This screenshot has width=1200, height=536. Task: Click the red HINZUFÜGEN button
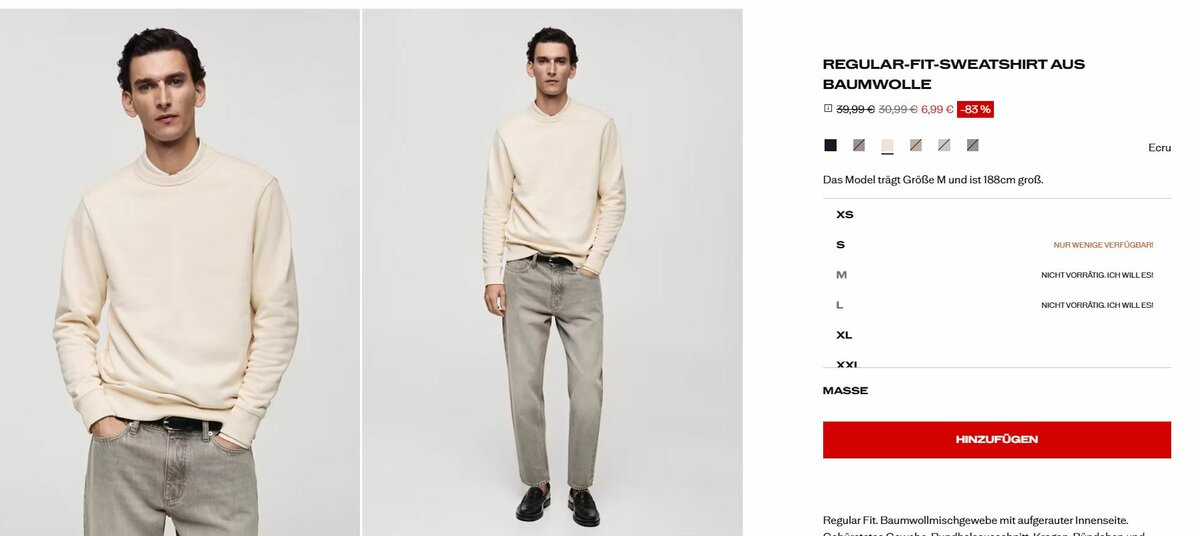(997, 440)
